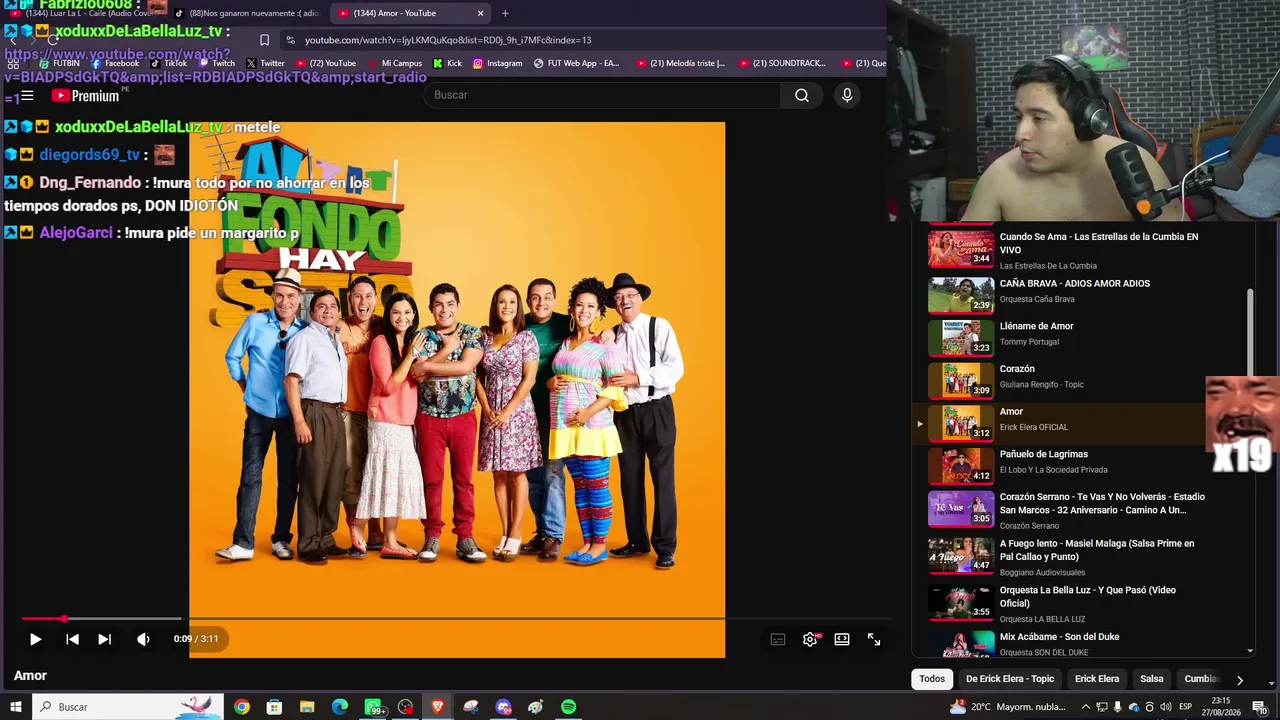Mute the YouTube player volume

tap(143, 639)
